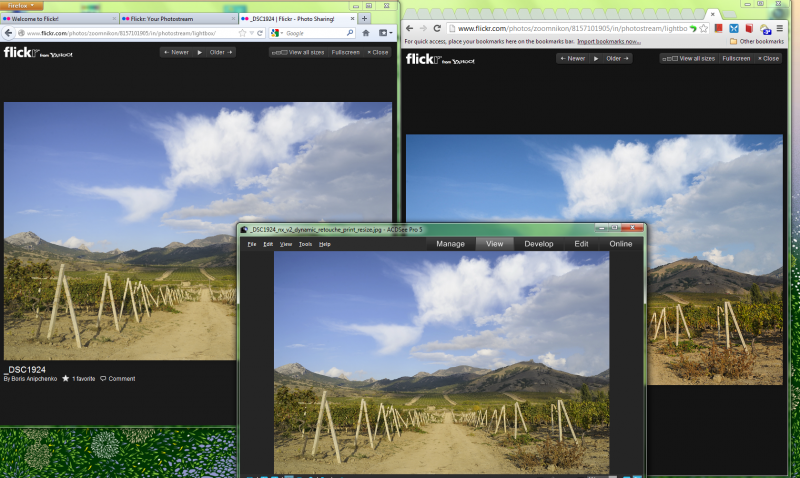
Task: Go to Older photo in Firefox lightbox
Action: (220, 52)
